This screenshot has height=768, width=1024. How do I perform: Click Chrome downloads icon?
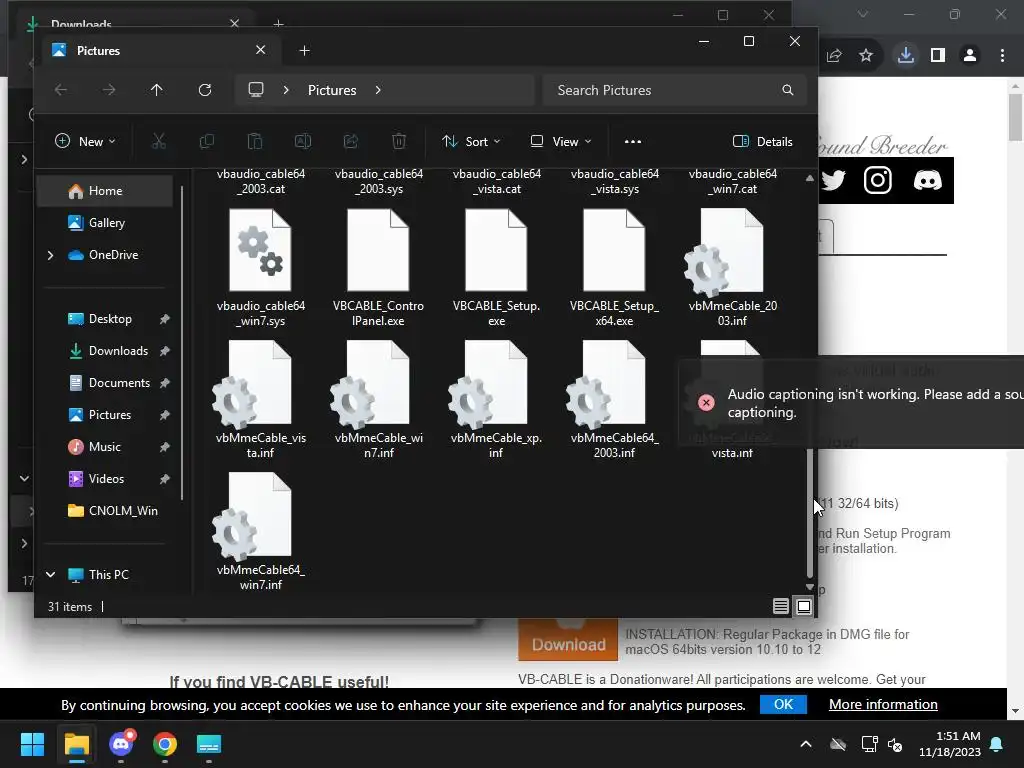[906, 56]
